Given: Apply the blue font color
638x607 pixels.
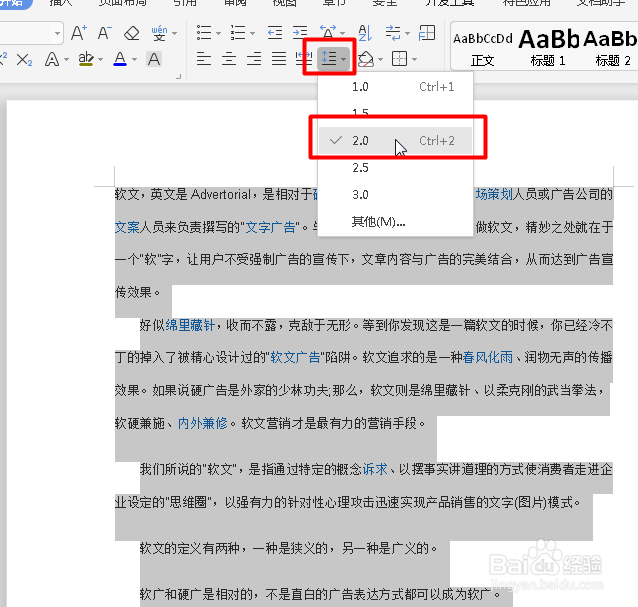Looking at the screenshot, I should point(120,59).
